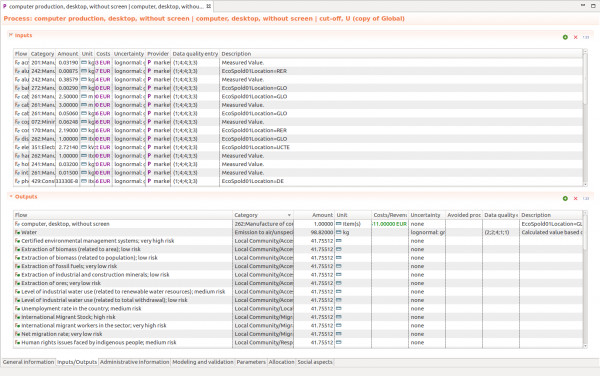Maximize the editor area using top-right icon
600x376 pixels.
tap(593, 5)
